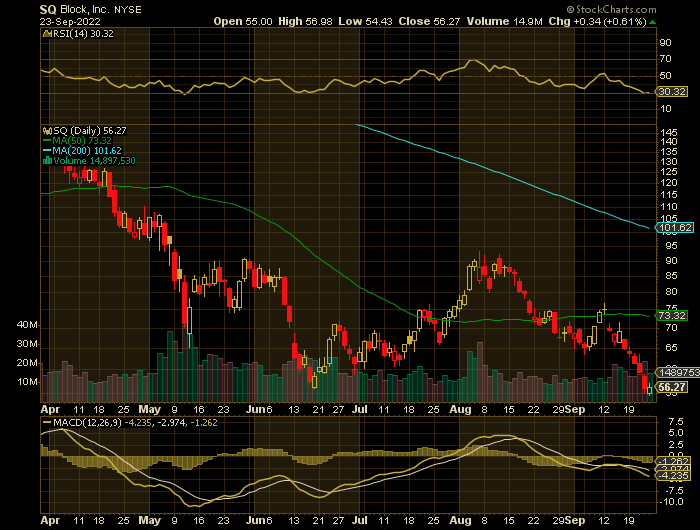The height and width of the screenshot is (530, 700).
Task: Select the May label on the price timeline
Action: tap(149, 409)
